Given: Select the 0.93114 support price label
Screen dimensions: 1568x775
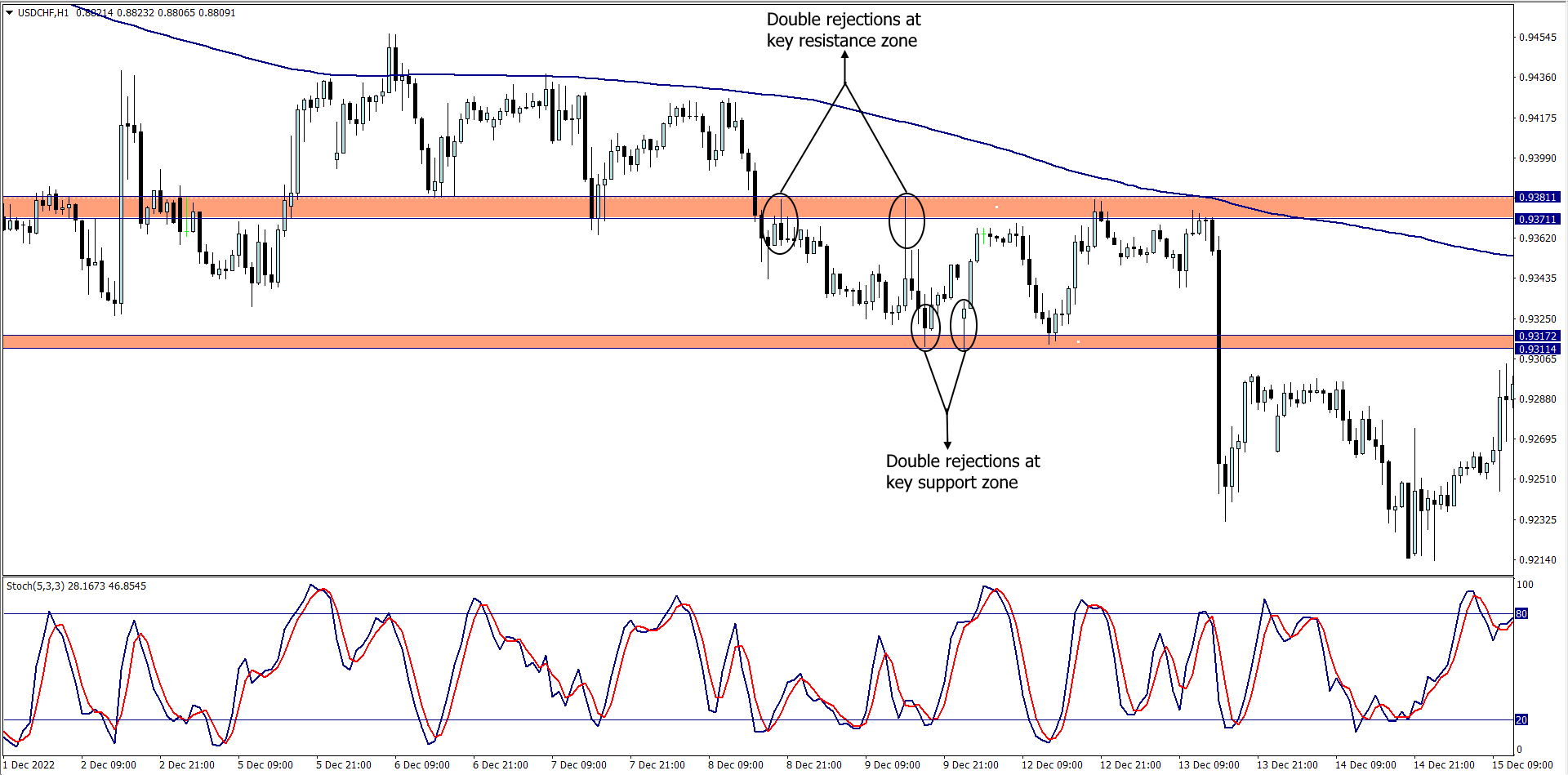Looking at the screenshot, I should tap(1538, 350).
